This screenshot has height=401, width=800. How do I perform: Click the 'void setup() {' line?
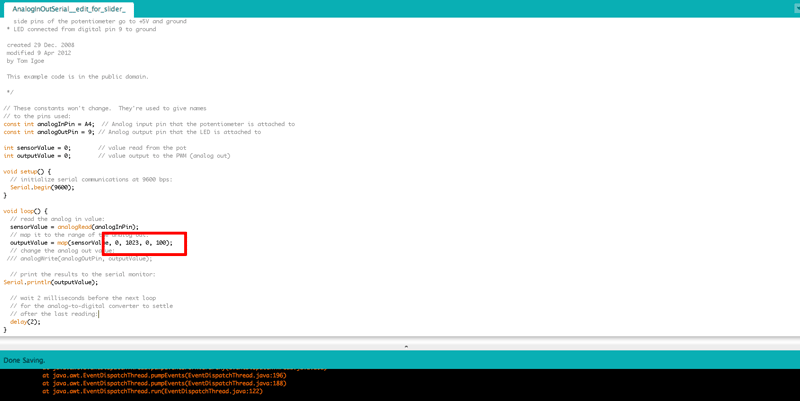(27, 171)
